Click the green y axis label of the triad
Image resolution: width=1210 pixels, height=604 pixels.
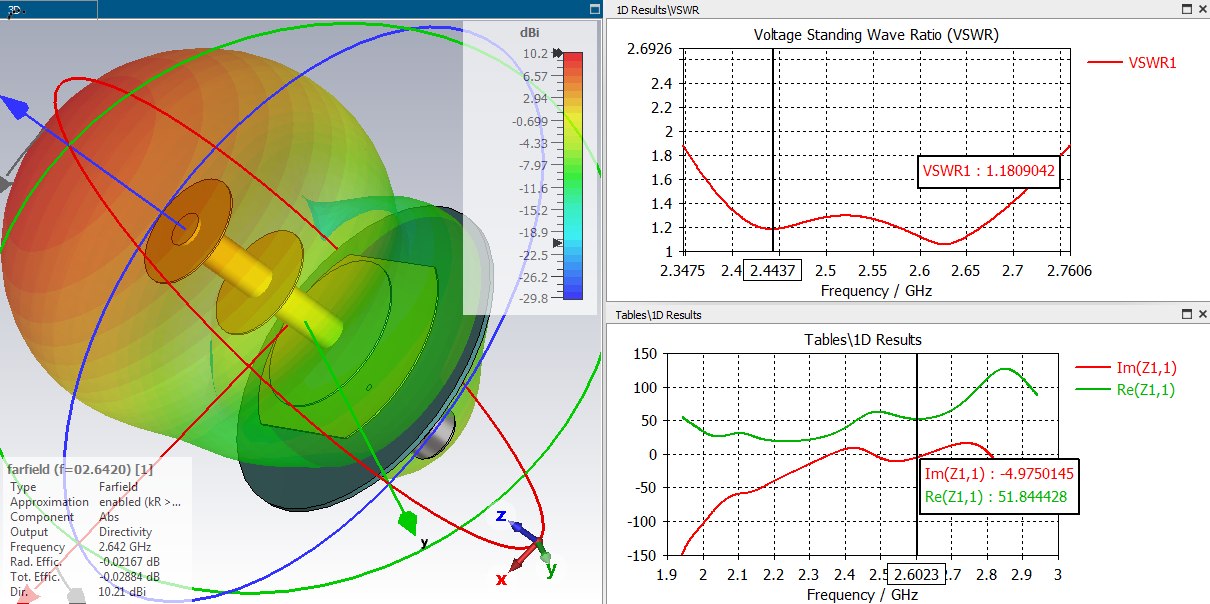[x=551, y=569]
